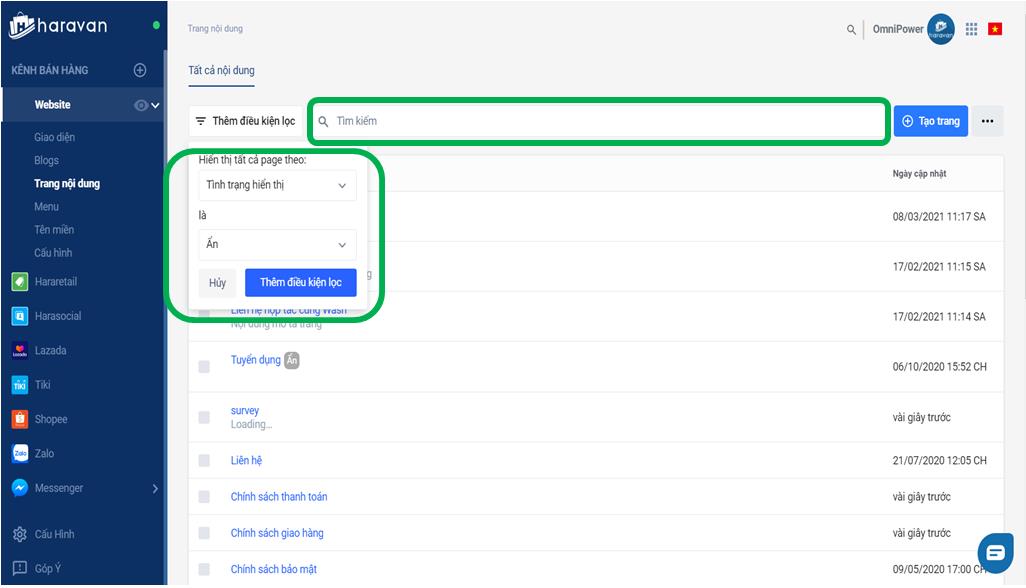Image resolution: width=1026 pixels, height=588 pixels.
Task: Open the survey page link
Action: point(245,411)
